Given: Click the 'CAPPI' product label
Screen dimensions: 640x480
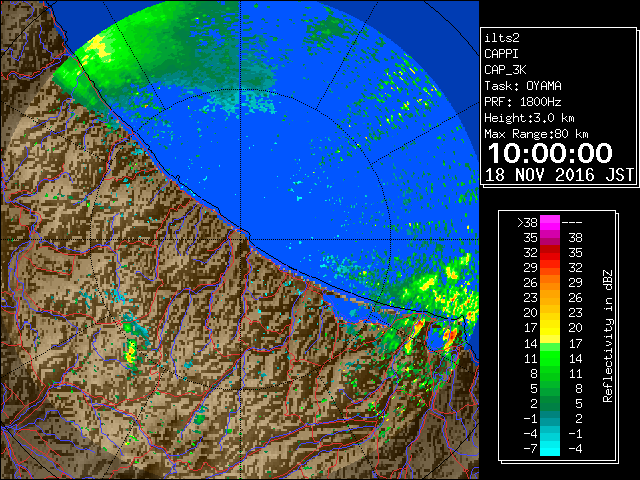Looking at the screenshot, I should (x=501, y=54).
